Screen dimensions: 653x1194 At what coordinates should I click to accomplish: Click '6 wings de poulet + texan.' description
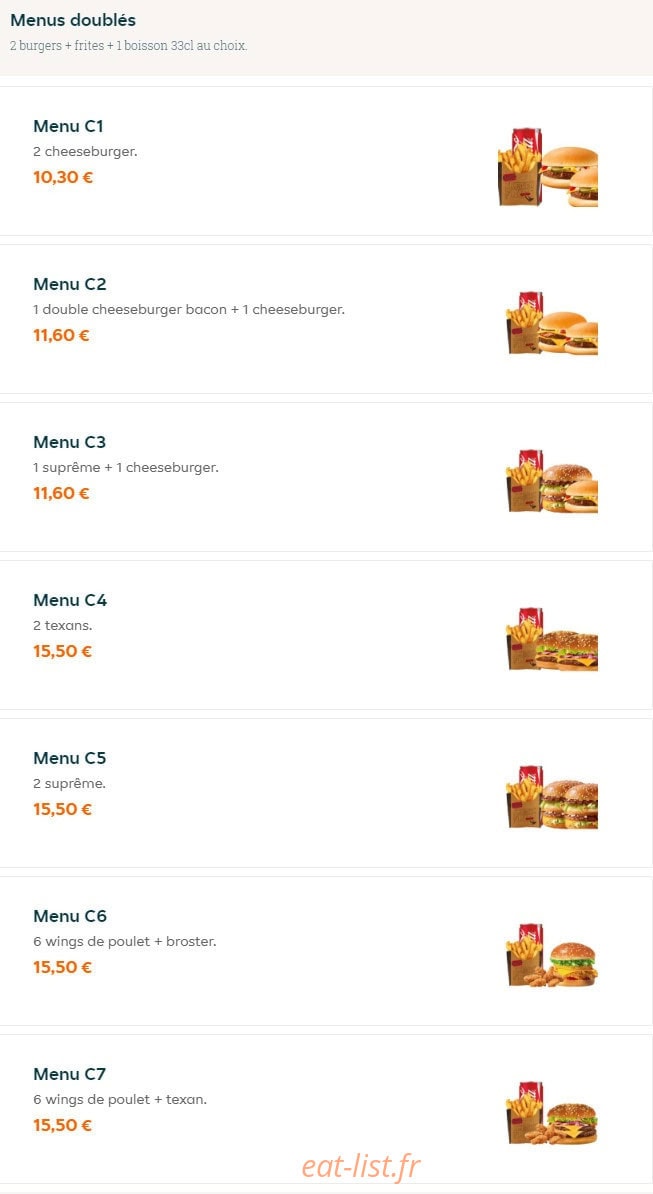coord(120,1100)
